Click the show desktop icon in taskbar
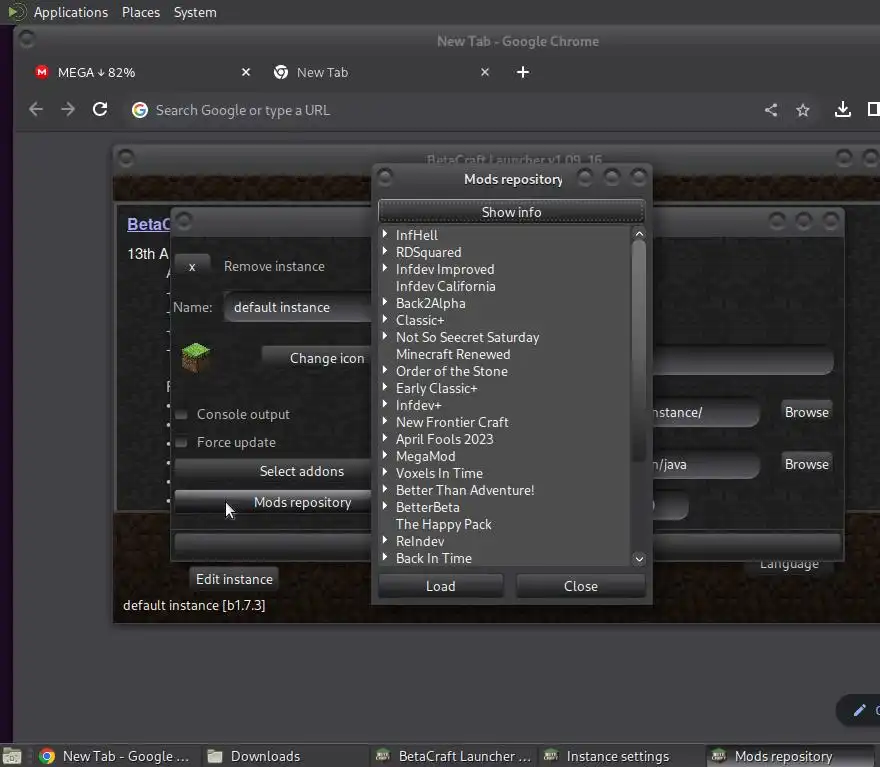Image resolution: width=880 pixels, height=767 pixels. point(12,756)
